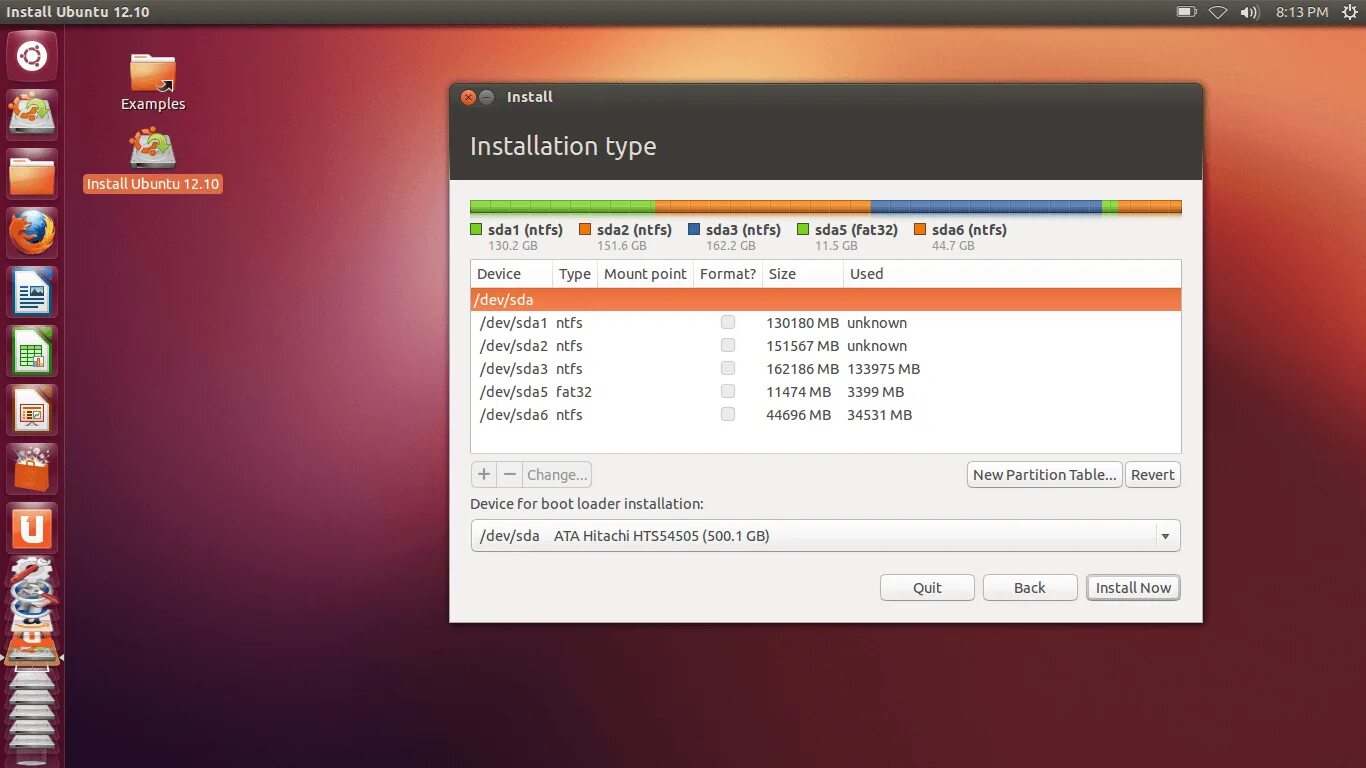The height and width of the screenshot is (768, 1366).
Task: Open the system gear session menu
Action: coord(1349,12)
